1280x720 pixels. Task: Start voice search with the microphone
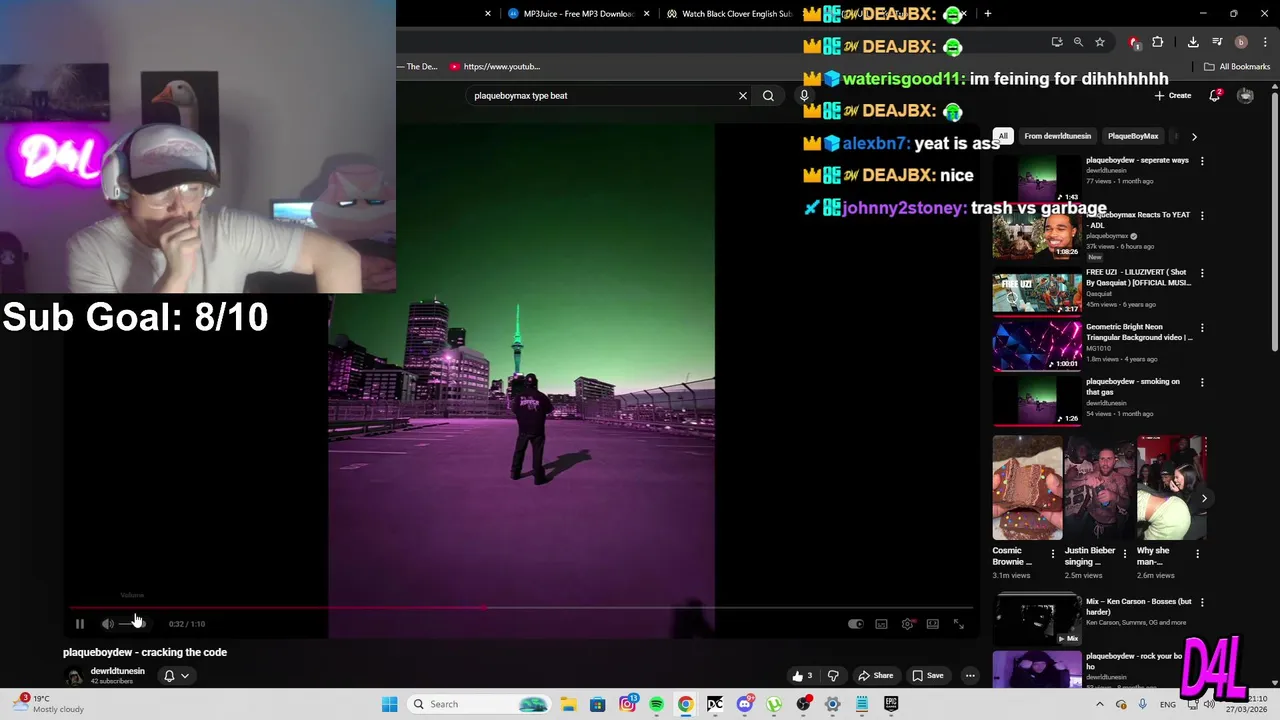(x=803, y=96)
